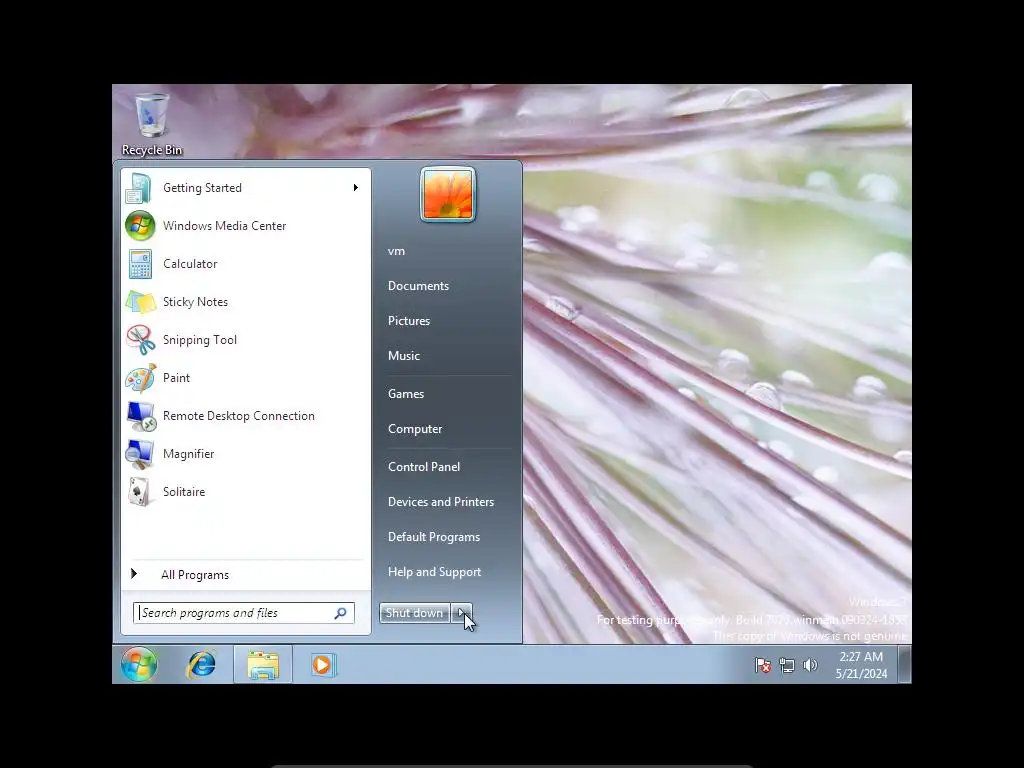Expand Getting Started submenu arrow
The width and height of the screenshot is (1024, 768).
click(x=355, y=188)
